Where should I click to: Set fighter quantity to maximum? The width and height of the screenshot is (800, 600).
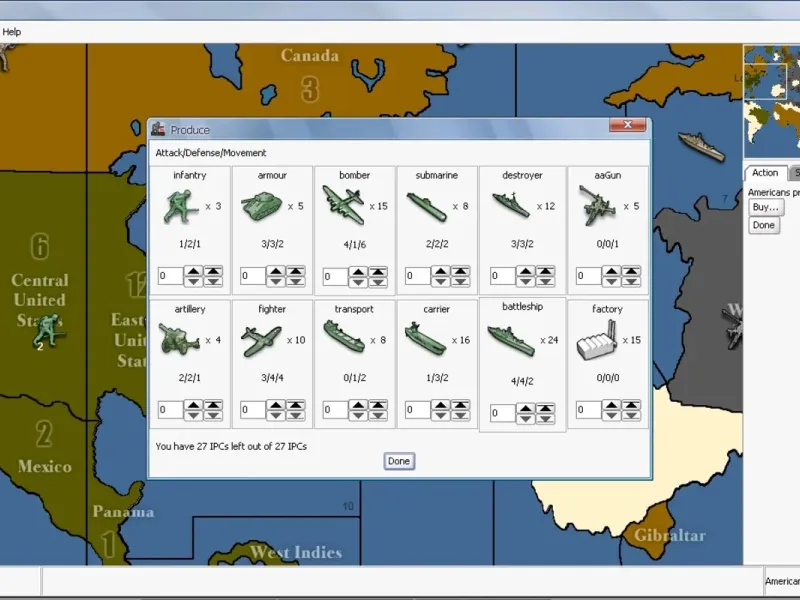pyautogui.click(x=296, y=405)
